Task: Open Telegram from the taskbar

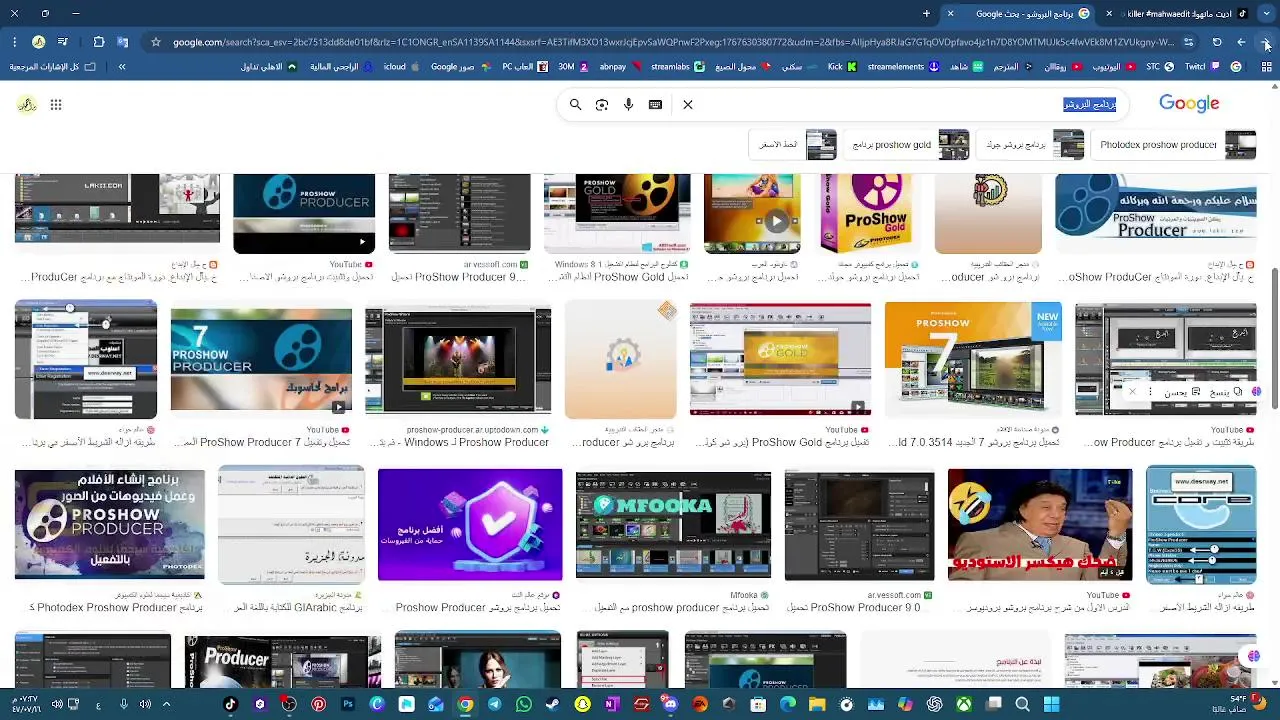Action: [x=494, y=704]
